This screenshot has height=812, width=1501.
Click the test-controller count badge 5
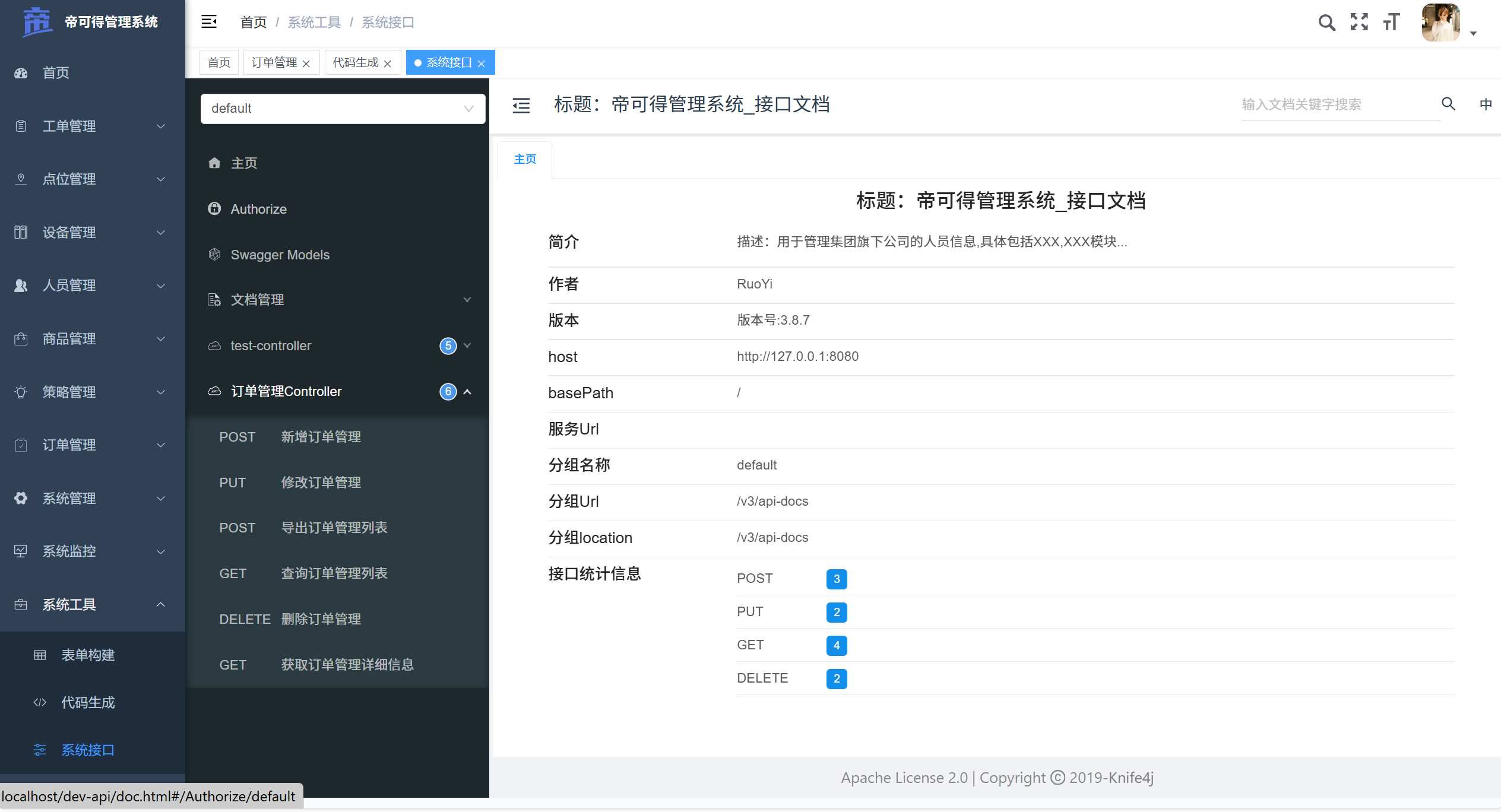(448, 345)
